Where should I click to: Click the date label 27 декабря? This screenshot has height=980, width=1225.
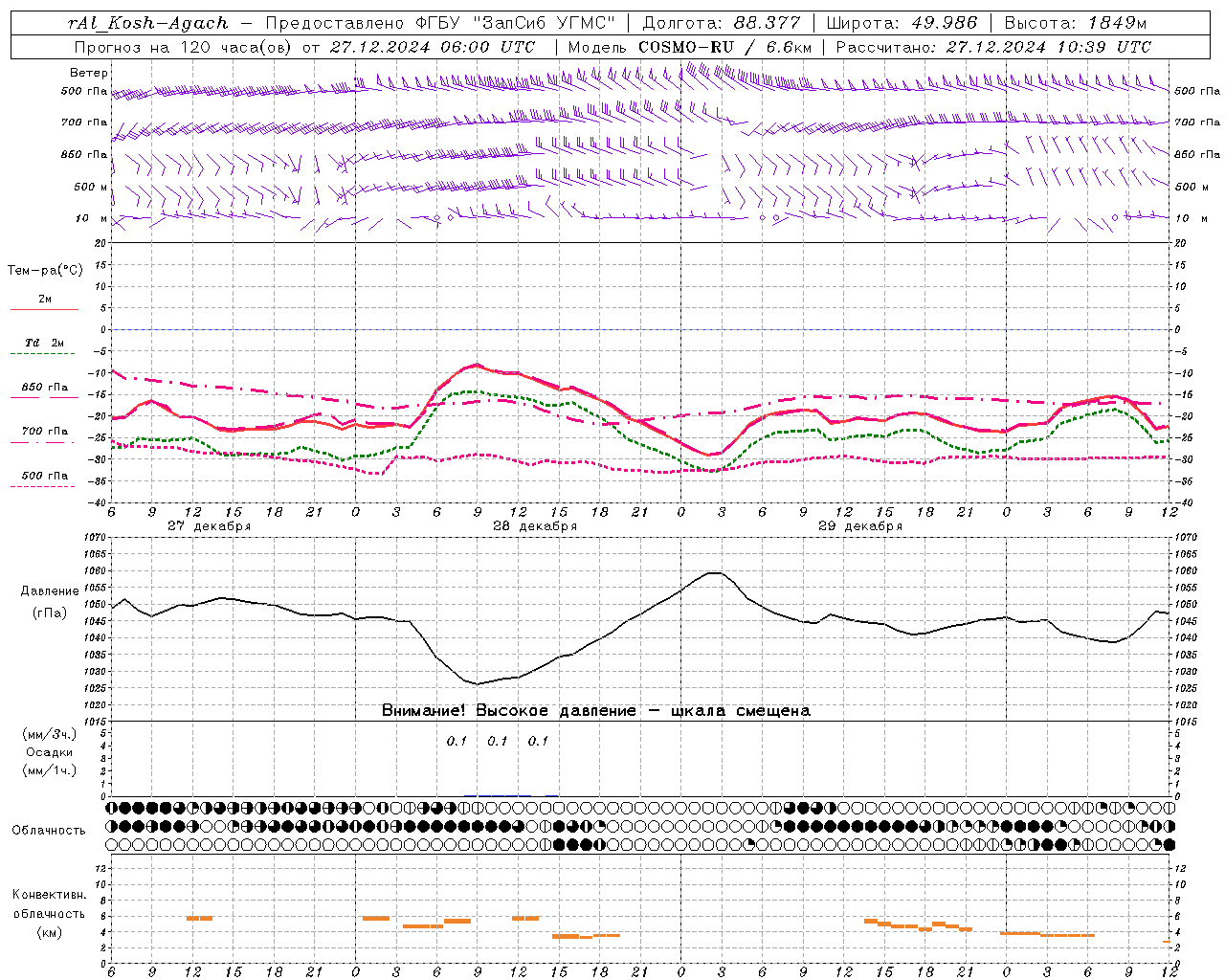pos(210,526)
